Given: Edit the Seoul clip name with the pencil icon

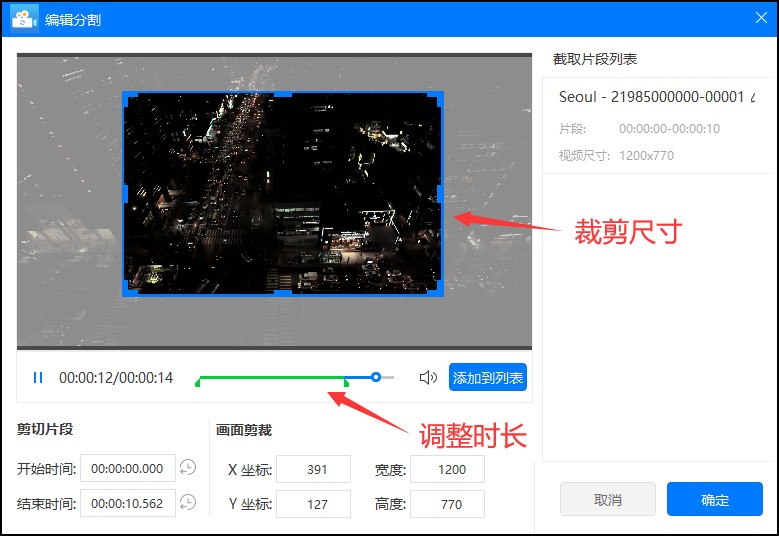Looking at the screenshot, I should (754, 97).
